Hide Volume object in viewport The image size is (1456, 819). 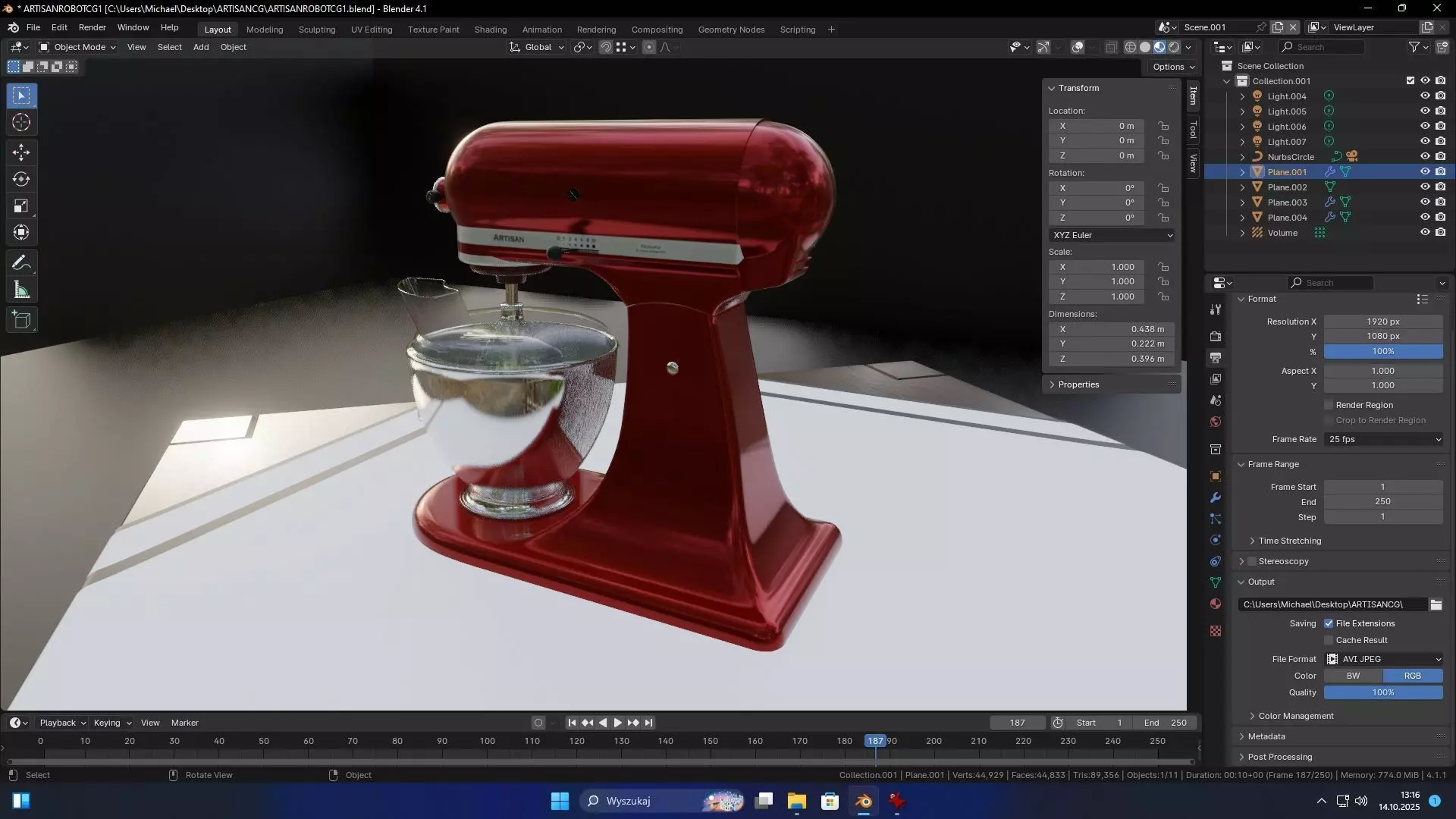coord(1425,233)
